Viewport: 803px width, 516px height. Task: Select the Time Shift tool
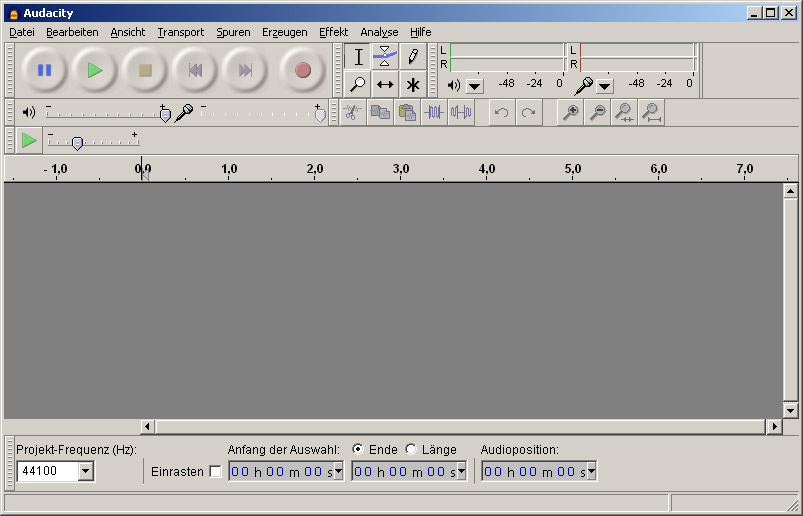(385, 84)
